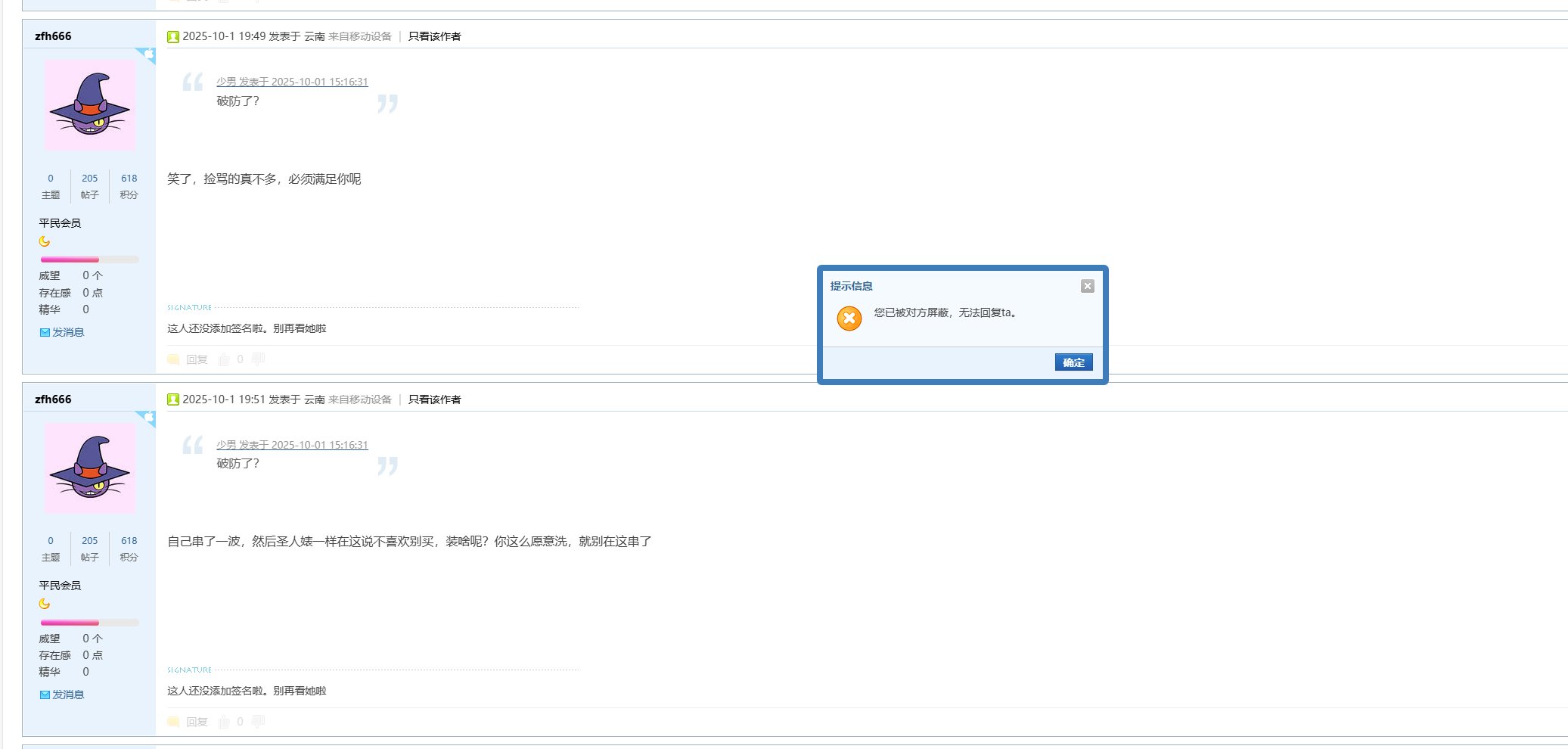Select 只看该作者 on the 19:49 post
This screenshot has height=749, width=1568.
[x=434, y=36]
